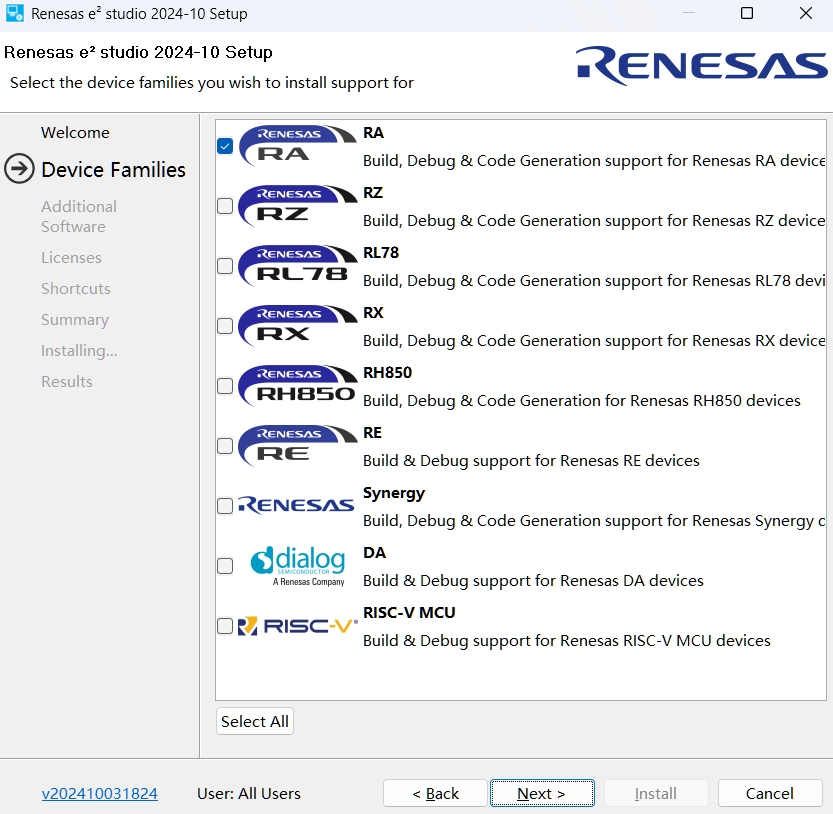Click the 'RH850' family name
This screenshot has height=814, width=833.
pyautogui.click(x=387, y=373)
